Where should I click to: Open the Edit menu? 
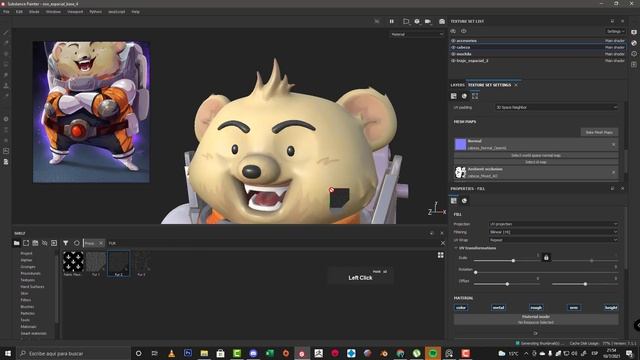(19, 12)
